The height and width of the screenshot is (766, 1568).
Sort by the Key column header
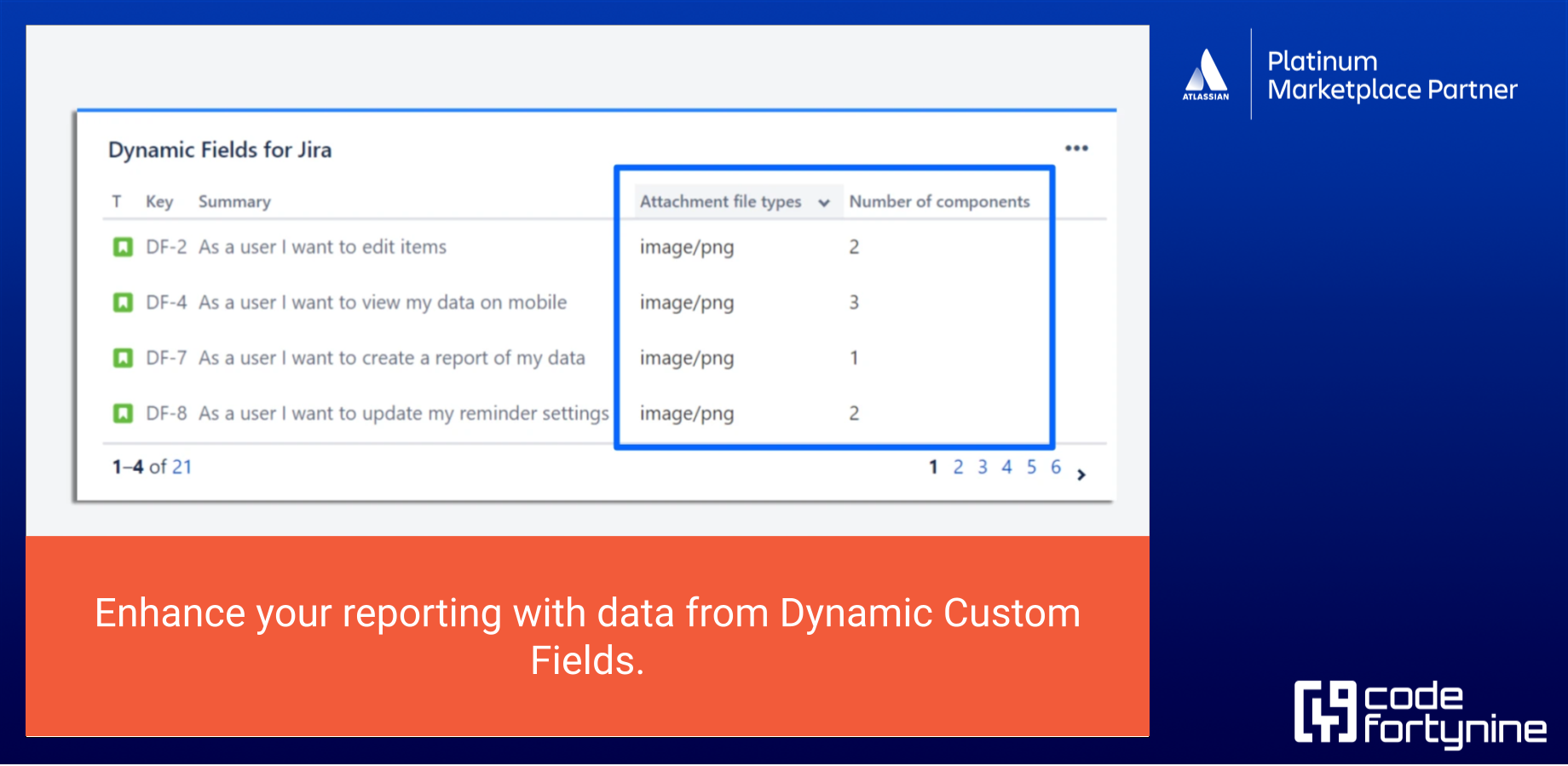coord(159,202)
